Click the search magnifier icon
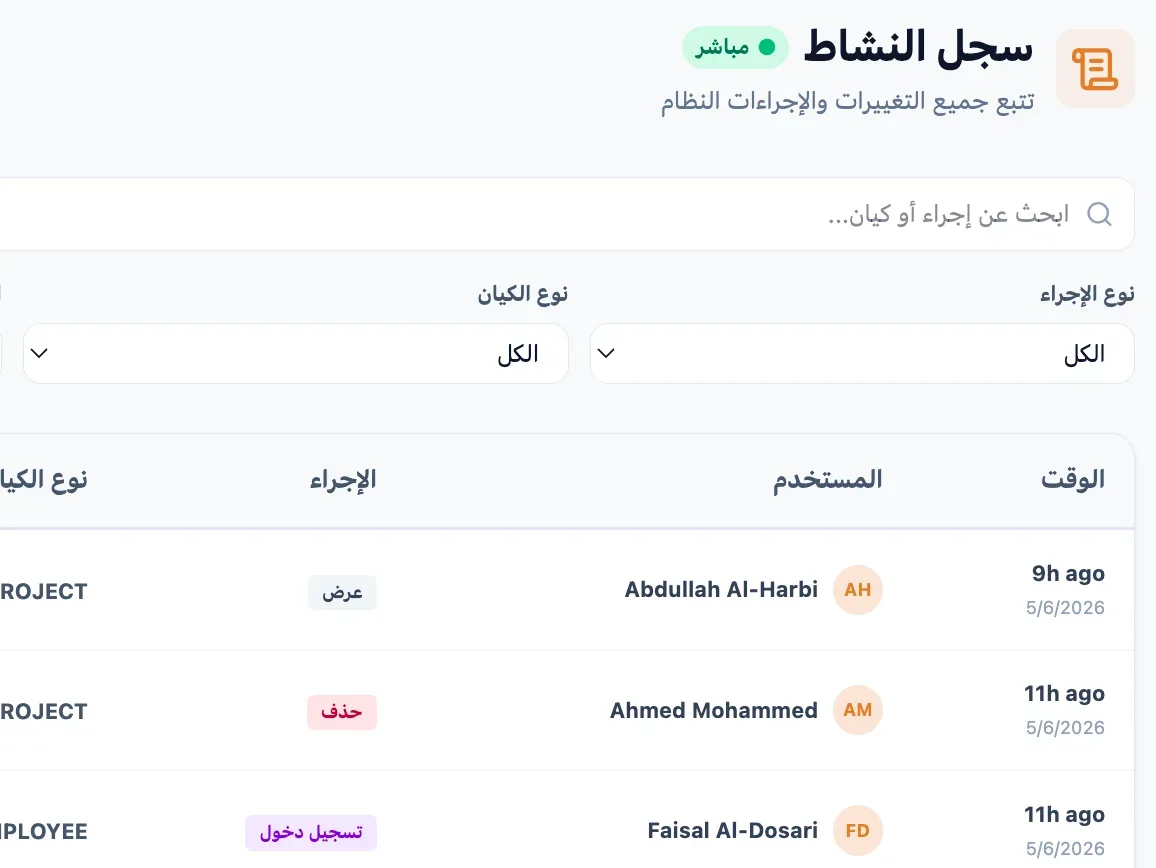 (x=1099, y=214)
